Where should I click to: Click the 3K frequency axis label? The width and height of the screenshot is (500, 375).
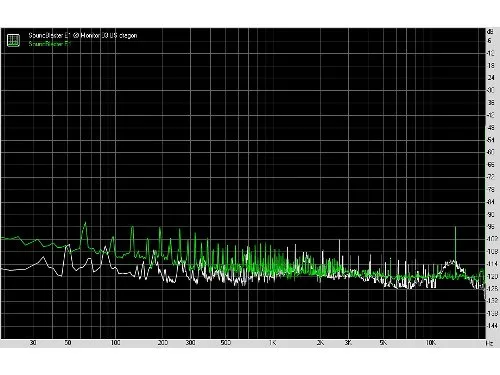click(x=348, y=343)
